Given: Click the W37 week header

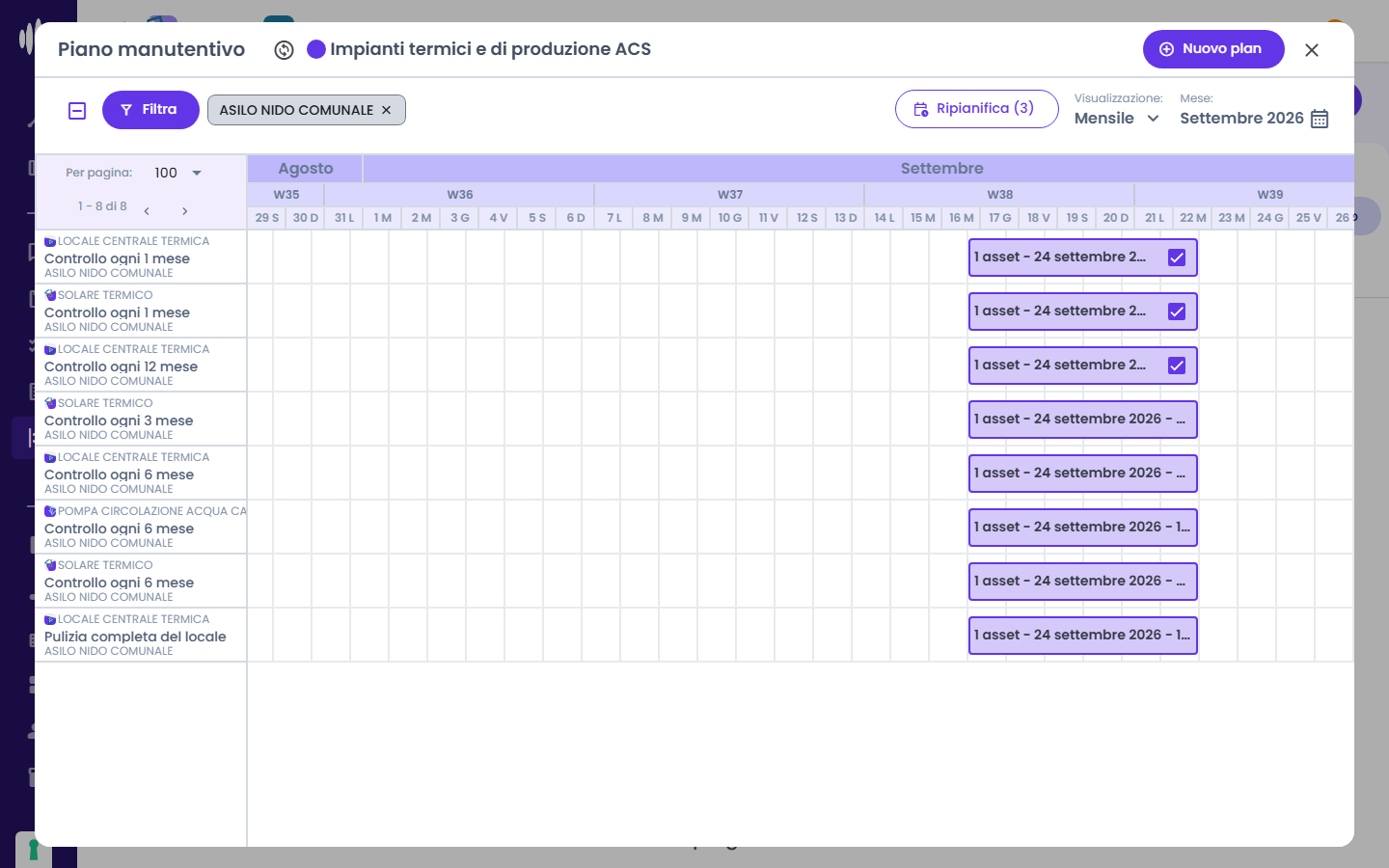Looking at the screenshot, I should pos(730,195).
